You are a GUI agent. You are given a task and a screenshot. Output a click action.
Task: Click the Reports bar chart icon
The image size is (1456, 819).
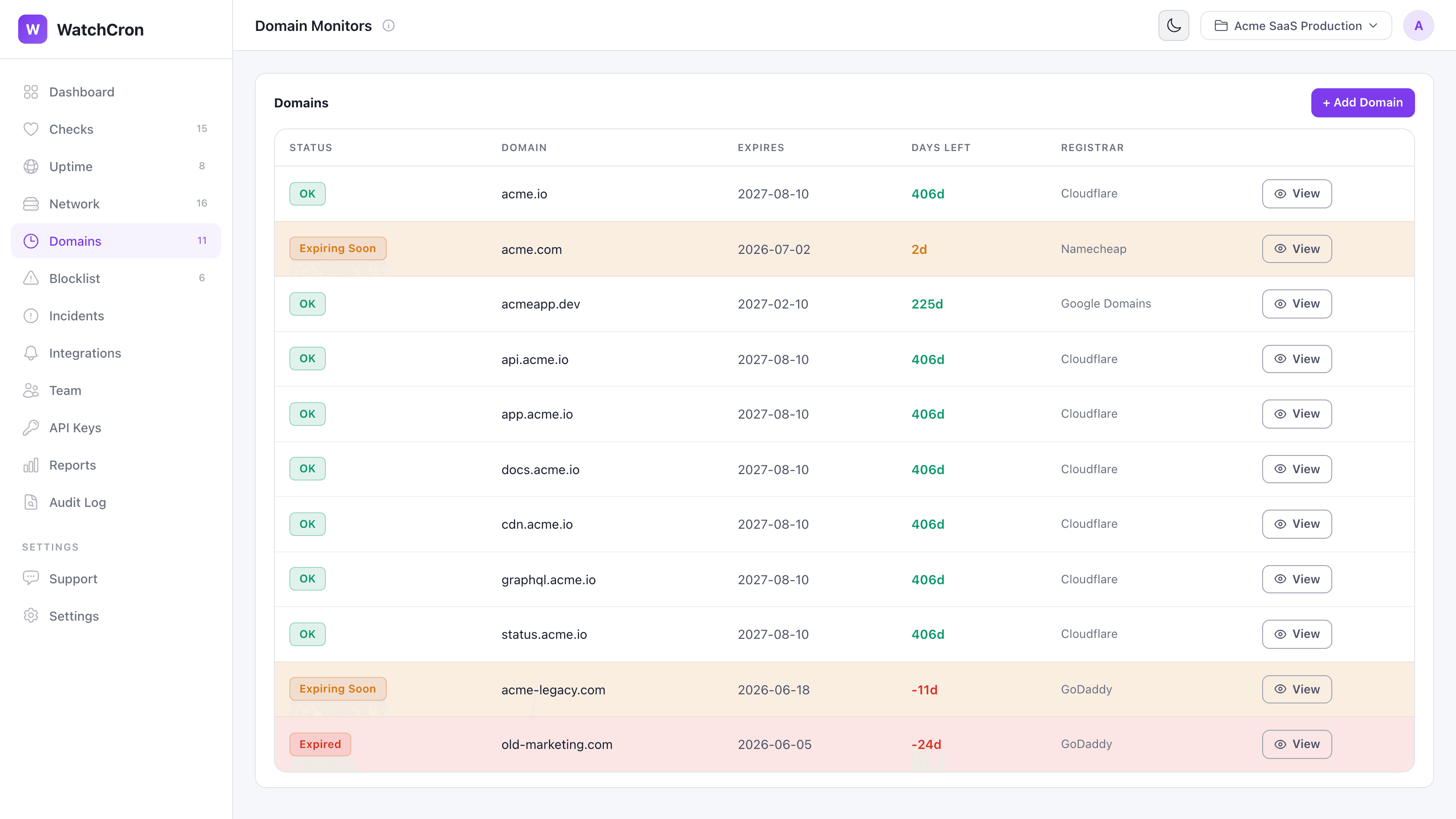click(x=30, y=465)
